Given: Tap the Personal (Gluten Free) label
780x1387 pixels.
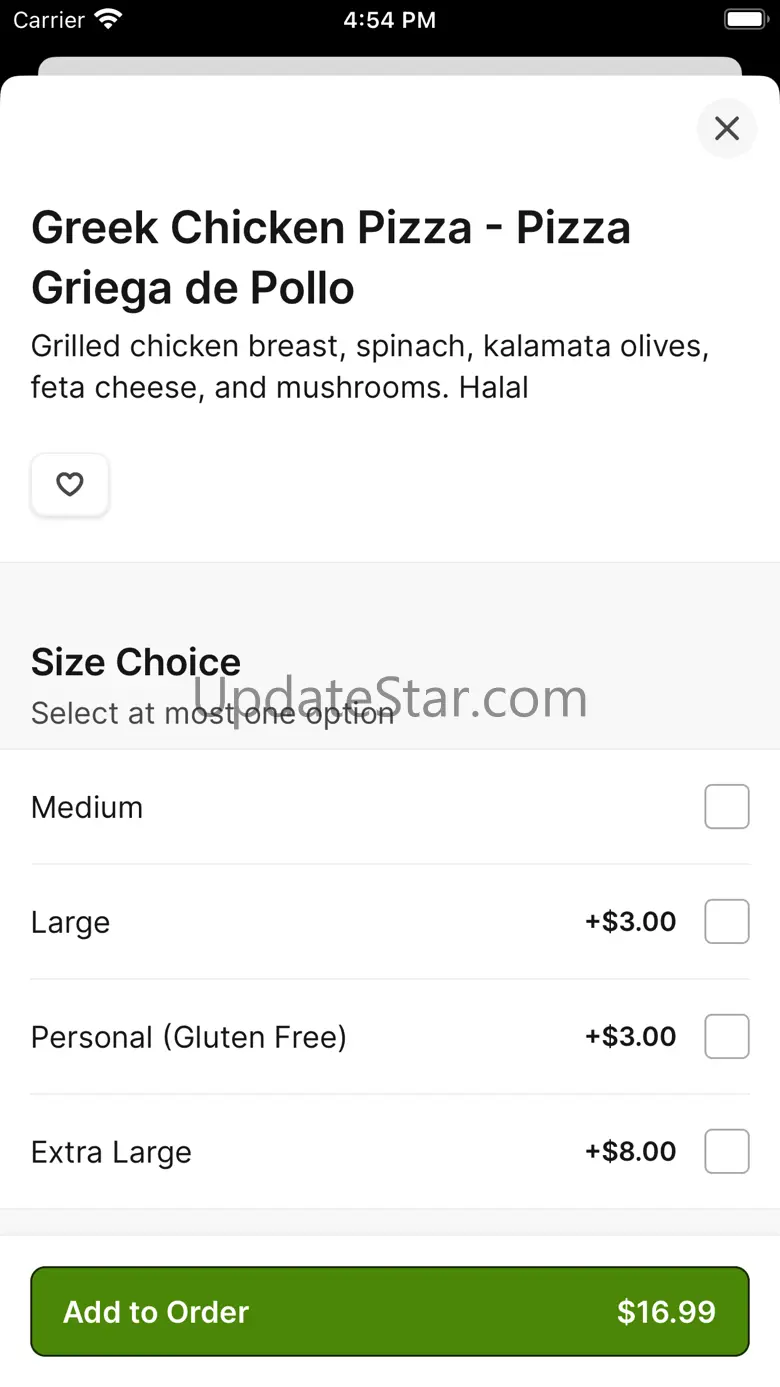Looking at the screenshot, I should click(189, 1037).
